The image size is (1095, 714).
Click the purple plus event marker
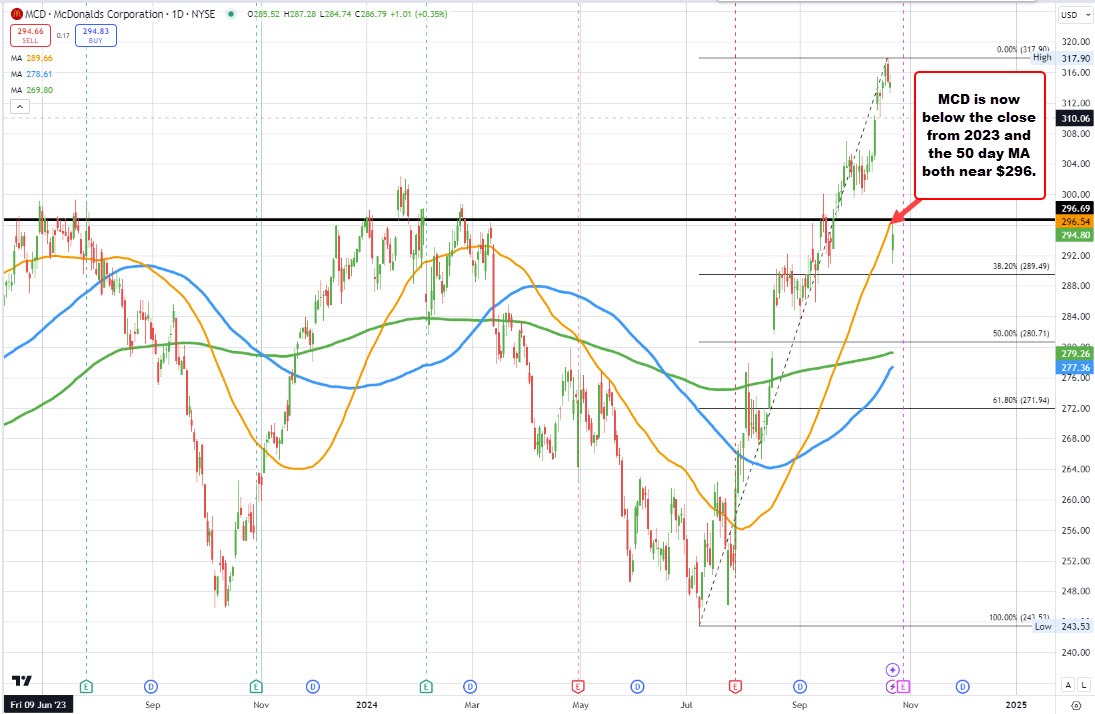click(x=892, y=668)
